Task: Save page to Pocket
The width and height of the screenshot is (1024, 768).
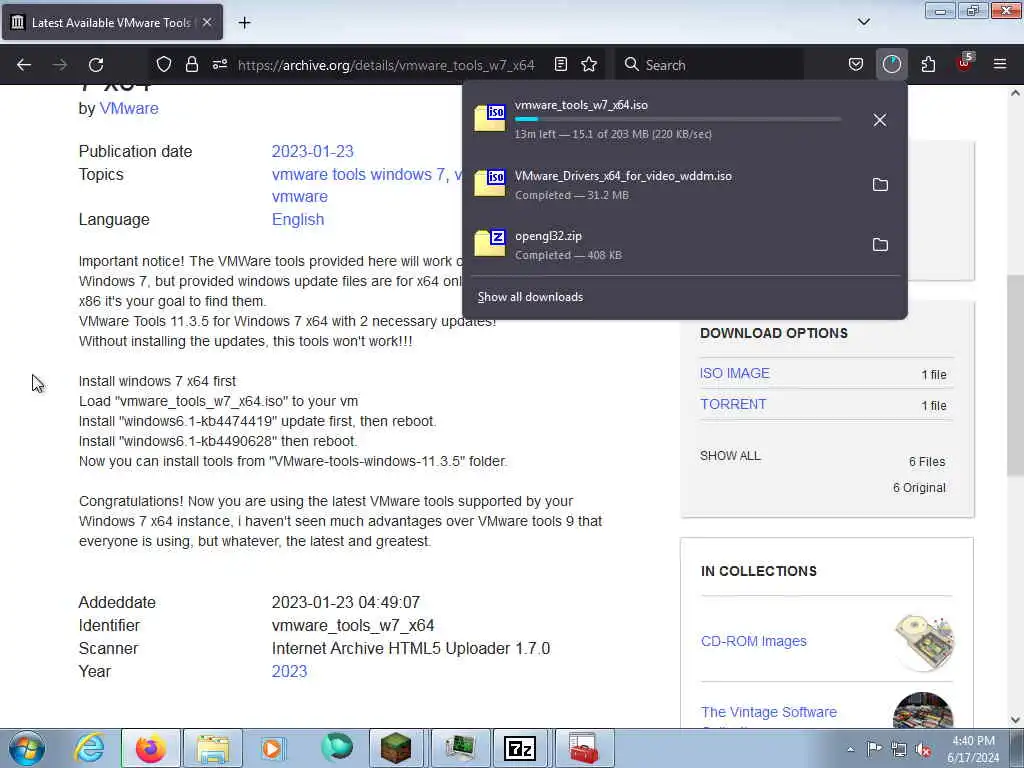Action: [x=856, y=65]
